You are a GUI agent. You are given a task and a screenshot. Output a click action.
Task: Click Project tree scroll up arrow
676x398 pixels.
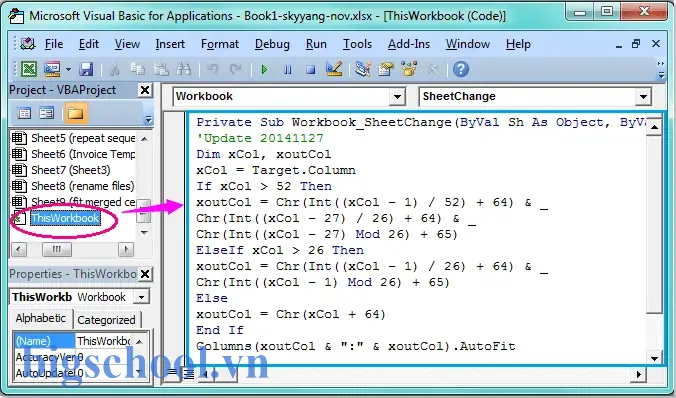(145, 139)
